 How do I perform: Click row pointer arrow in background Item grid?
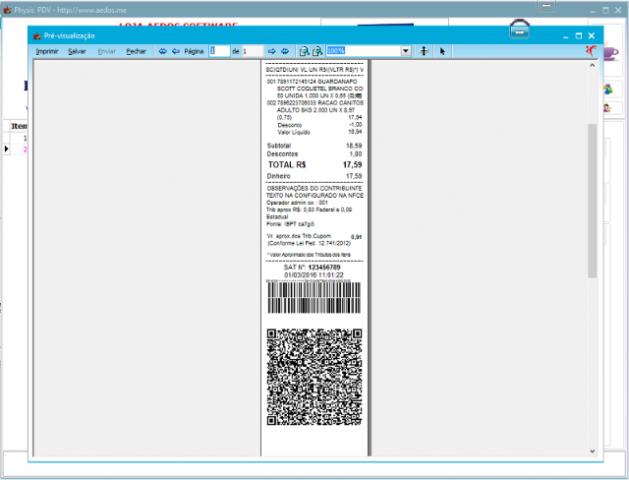pyautogui.click(x=6, y=149)
